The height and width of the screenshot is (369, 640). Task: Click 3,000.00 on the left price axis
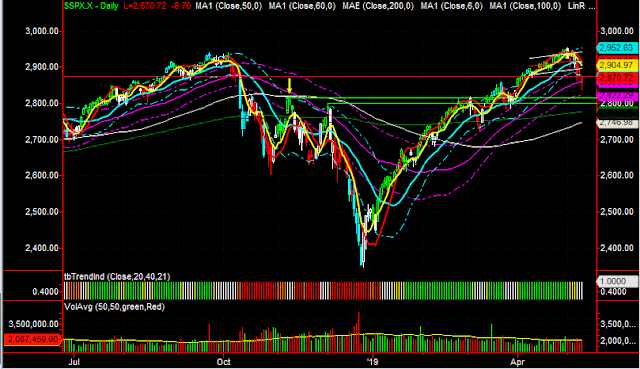[x=41, y=31]
